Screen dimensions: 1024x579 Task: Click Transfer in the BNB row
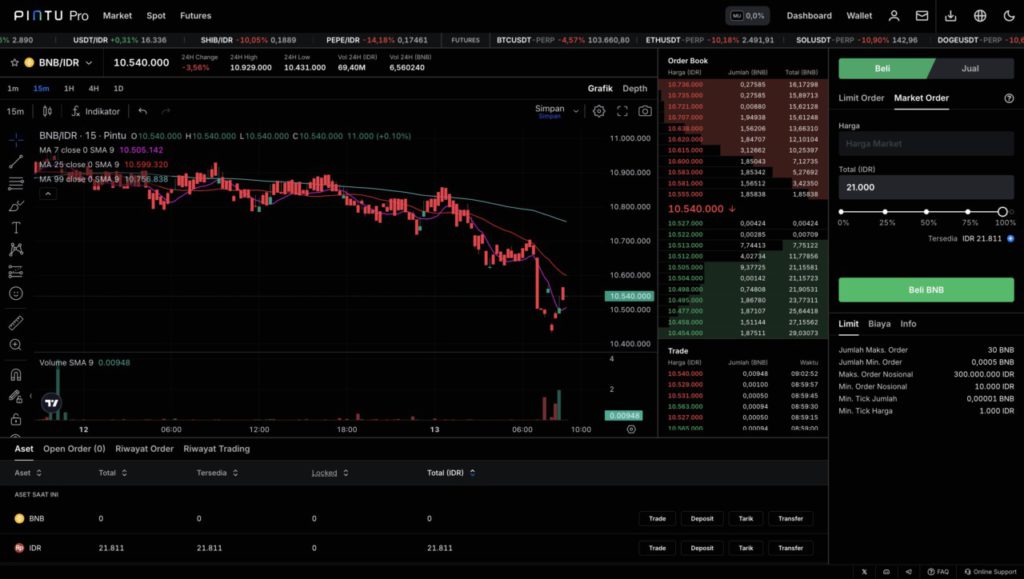coord(790,518)
